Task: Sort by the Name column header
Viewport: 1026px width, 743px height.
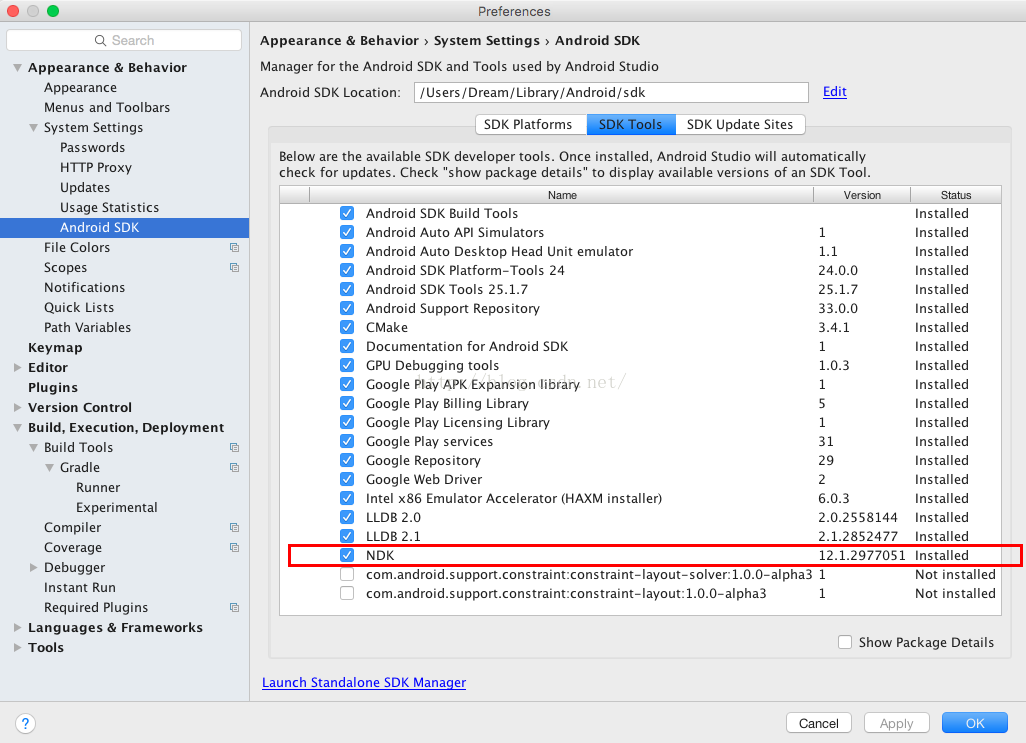Action: pyautogui.click(x=561, y=195)
